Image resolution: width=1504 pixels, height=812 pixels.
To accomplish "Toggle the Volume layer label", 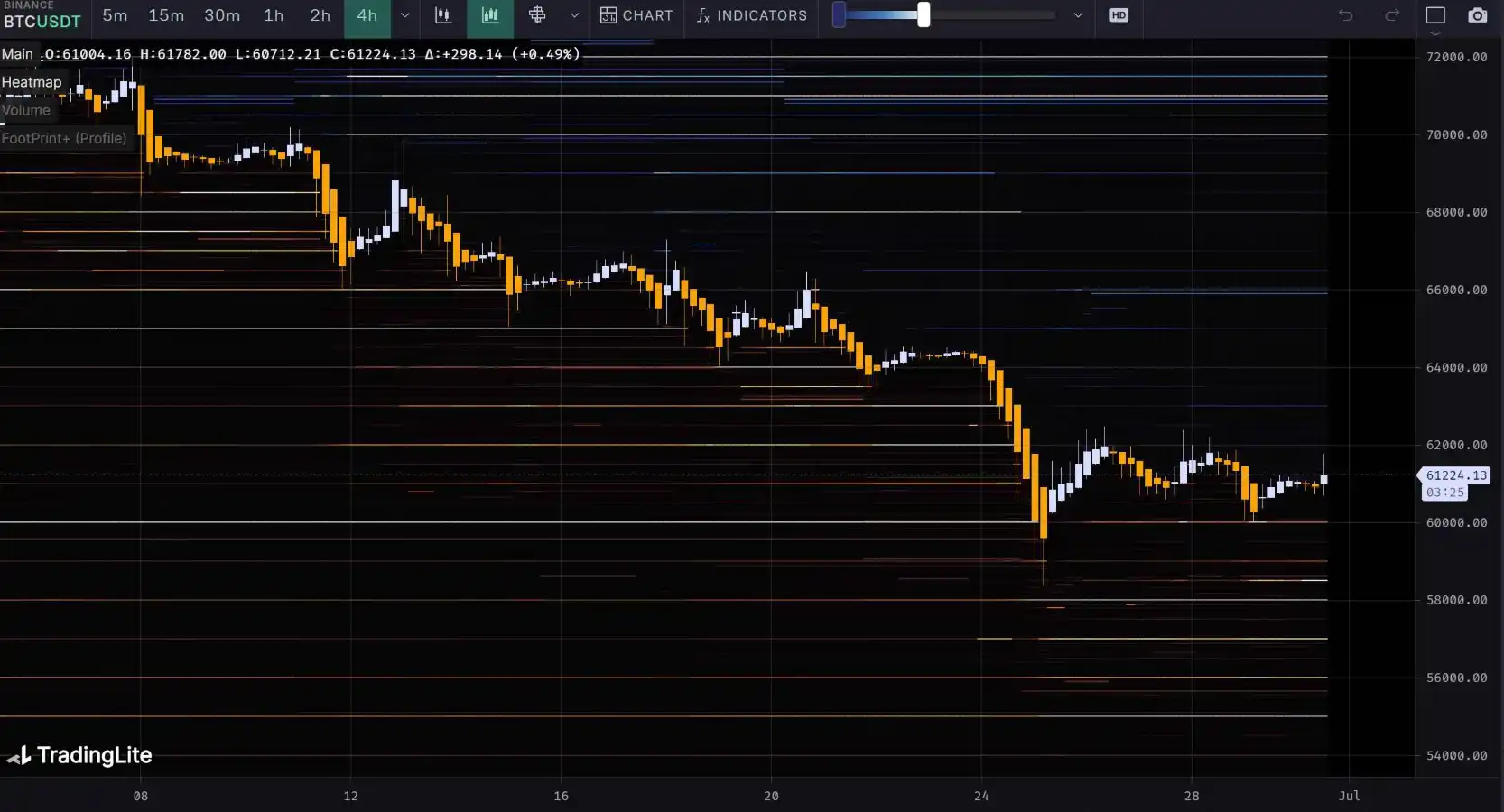I will coord(26,110).
